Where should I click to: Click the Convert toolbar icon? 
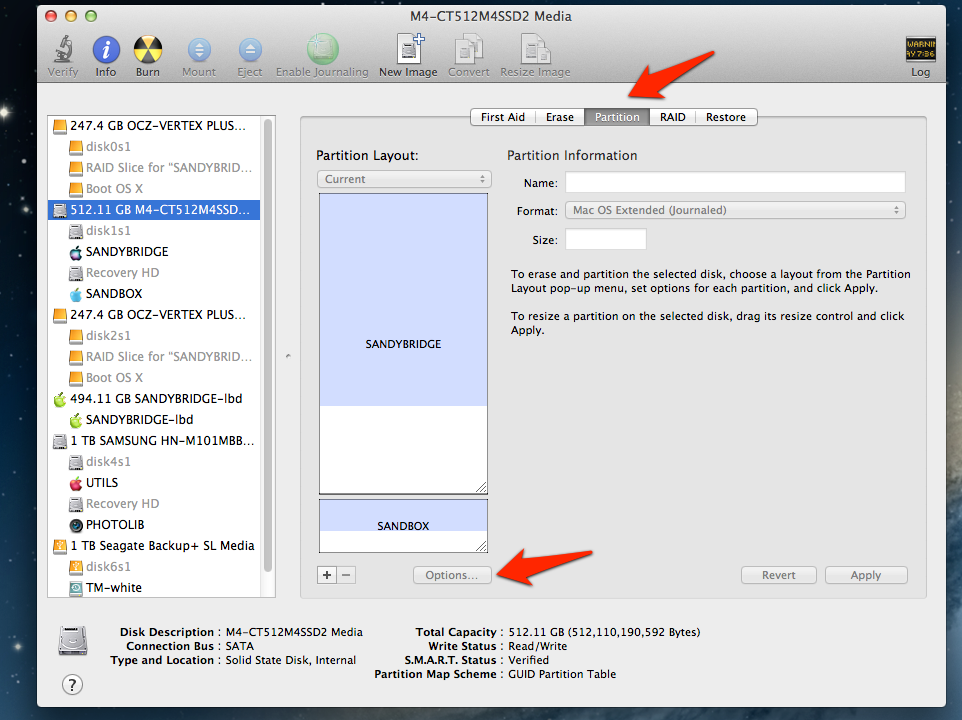click(x=469, y=49)
